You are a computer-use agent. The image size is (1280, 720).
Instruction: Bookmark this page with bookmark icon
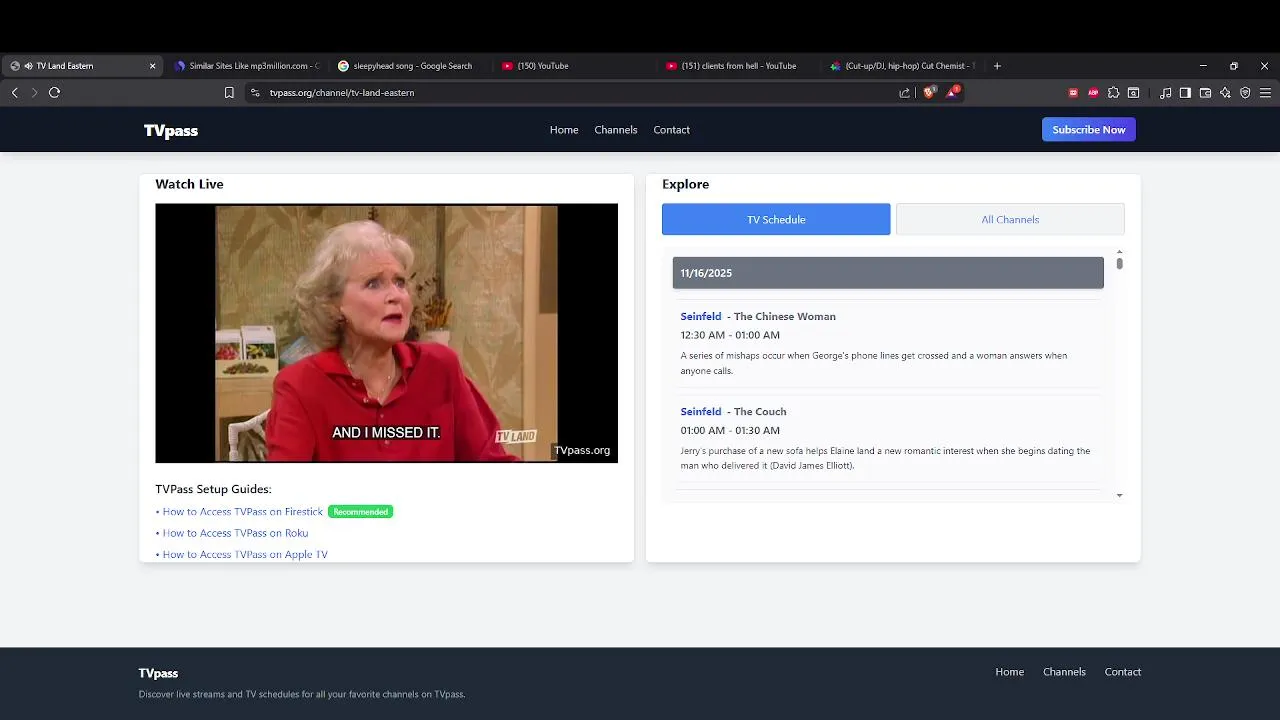coord(229,92)
